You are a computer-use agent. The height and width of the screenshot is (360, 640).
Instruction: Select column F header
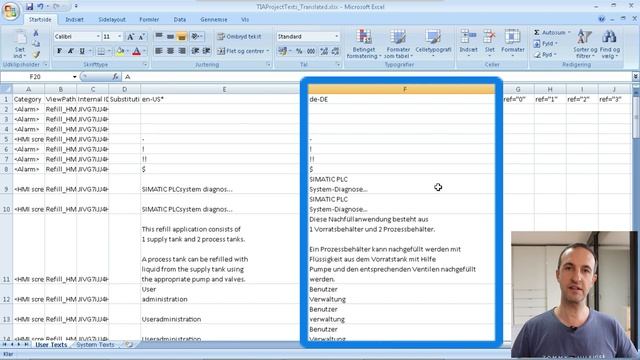(x=404, y=89)
